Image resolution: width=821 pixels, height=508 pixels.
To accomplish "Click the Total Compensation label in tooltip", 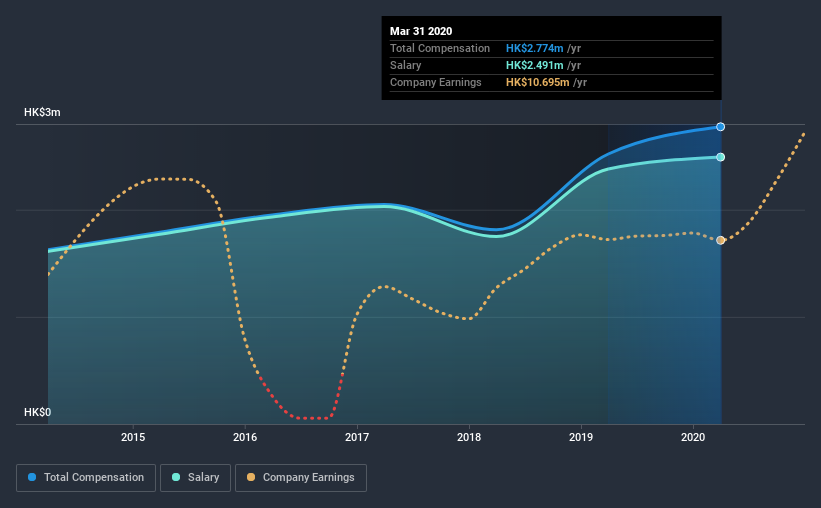I will coord(440,48).
